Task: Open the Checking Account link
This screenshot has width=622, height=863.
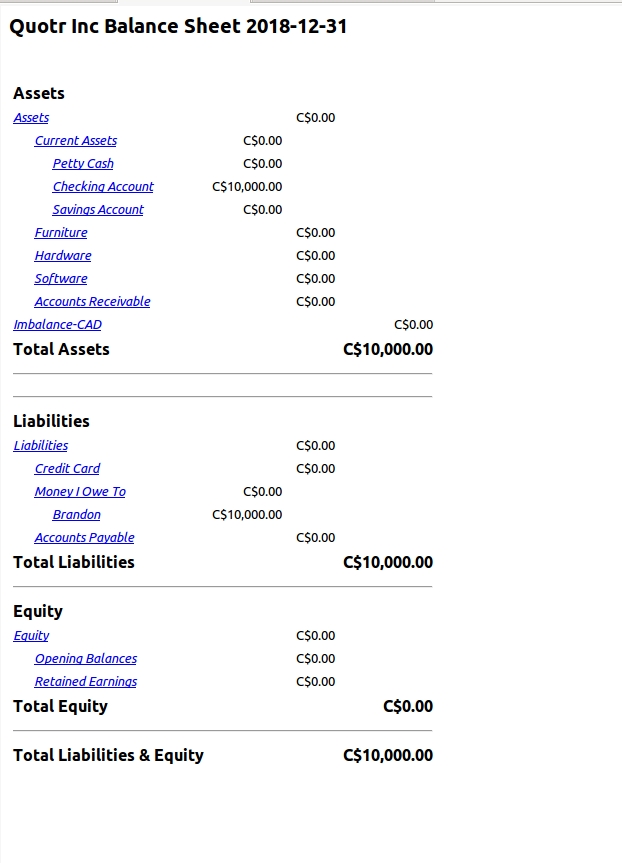Action: (103, 187)
